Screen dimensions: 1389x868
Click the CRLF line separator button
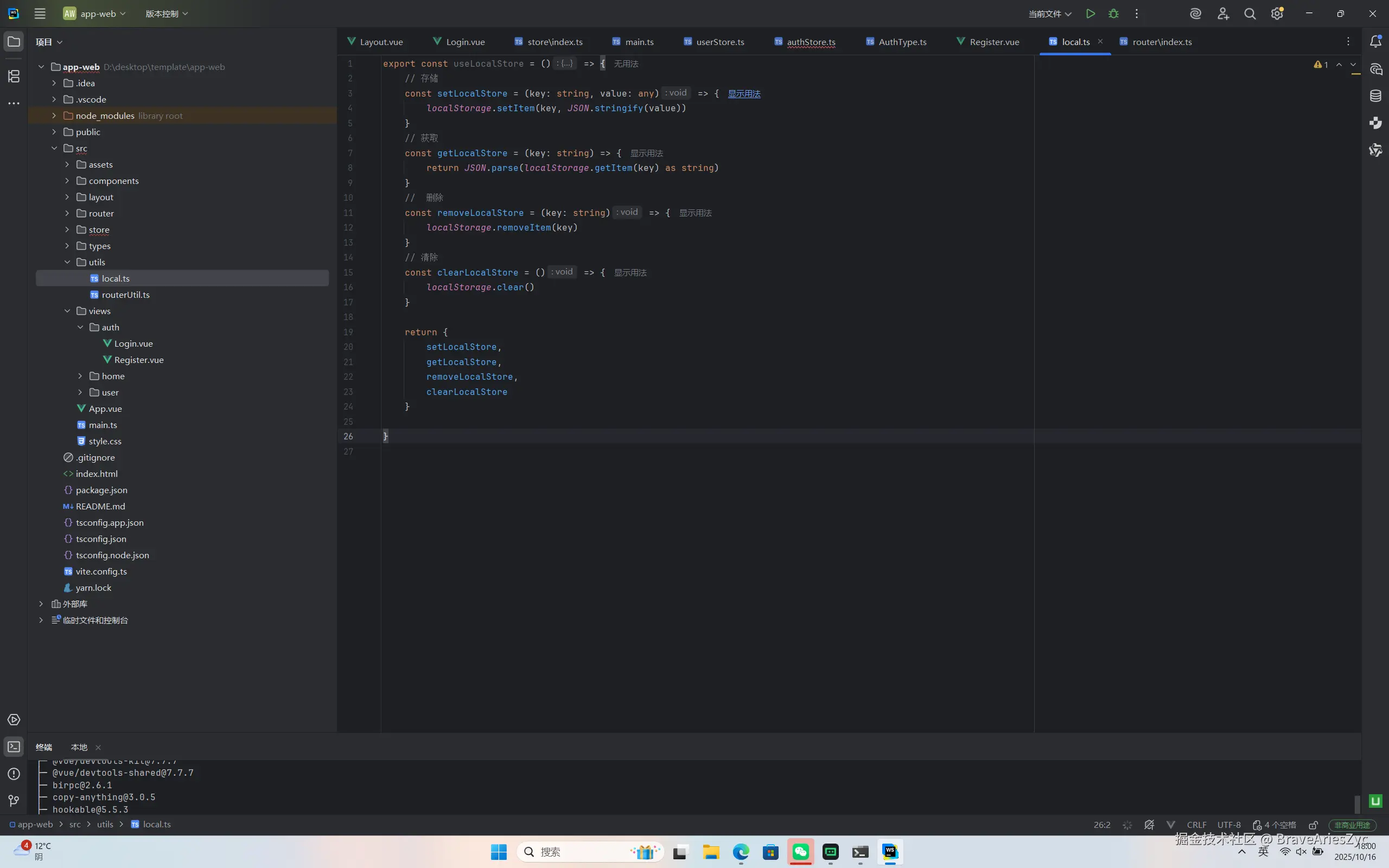(x=1196, y=825)
